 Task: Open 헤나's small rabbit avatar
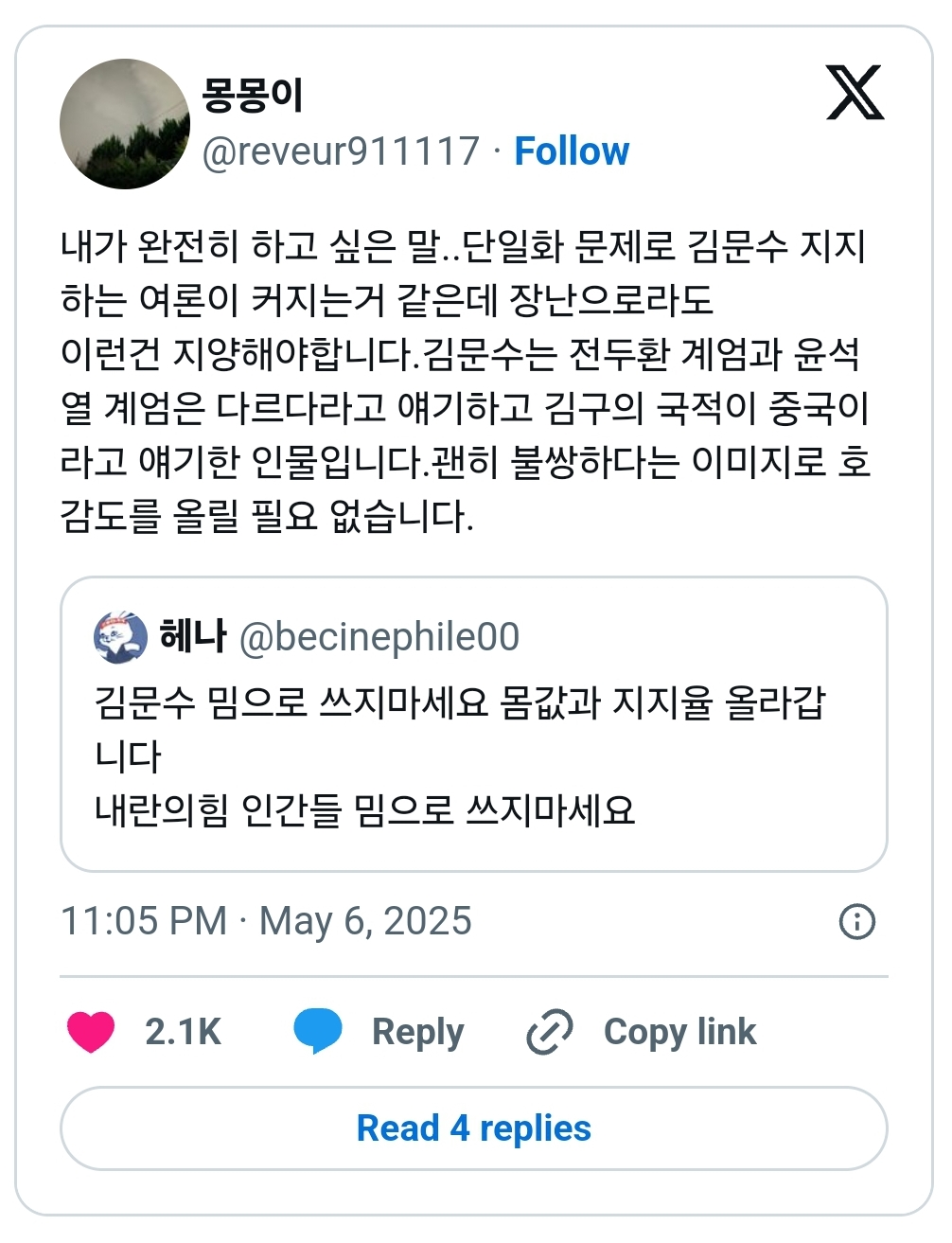click(120, 637)
